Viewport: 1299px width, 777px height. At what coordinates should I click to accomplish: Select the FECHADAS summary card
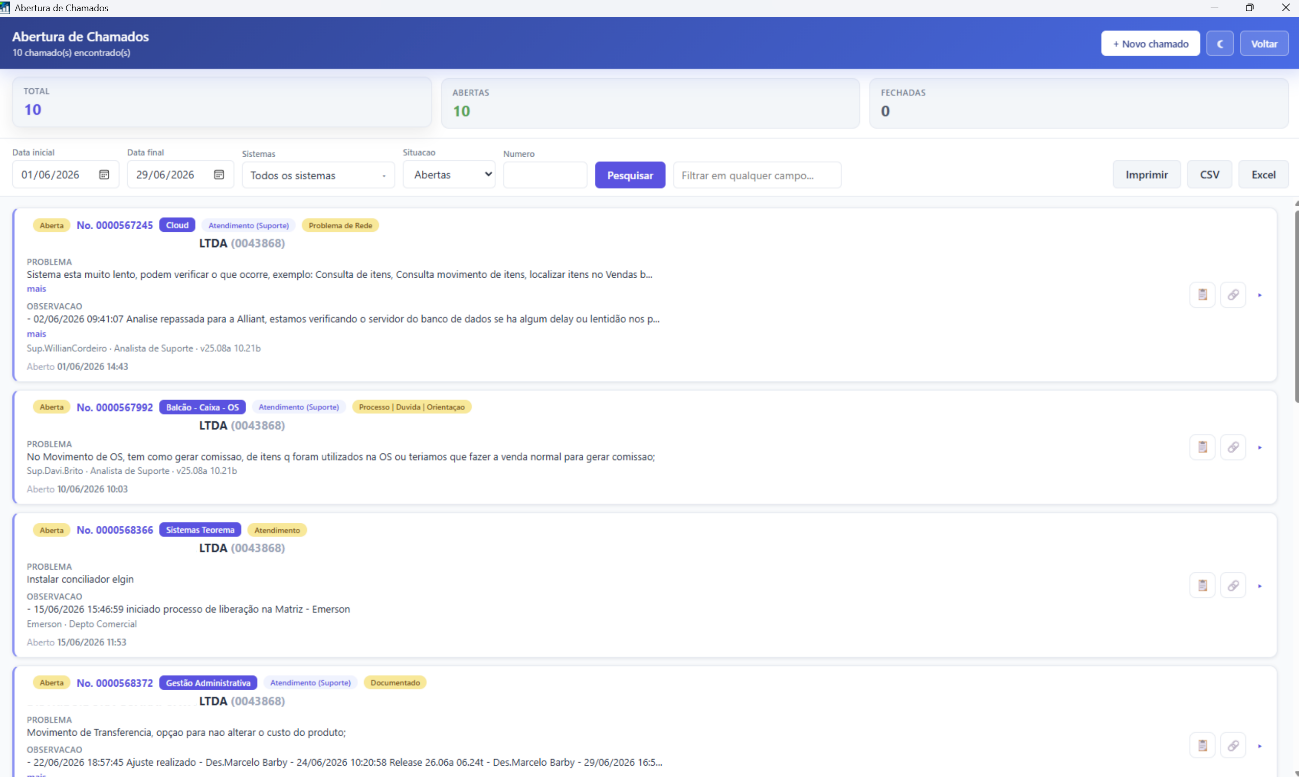coord(1078,103)
